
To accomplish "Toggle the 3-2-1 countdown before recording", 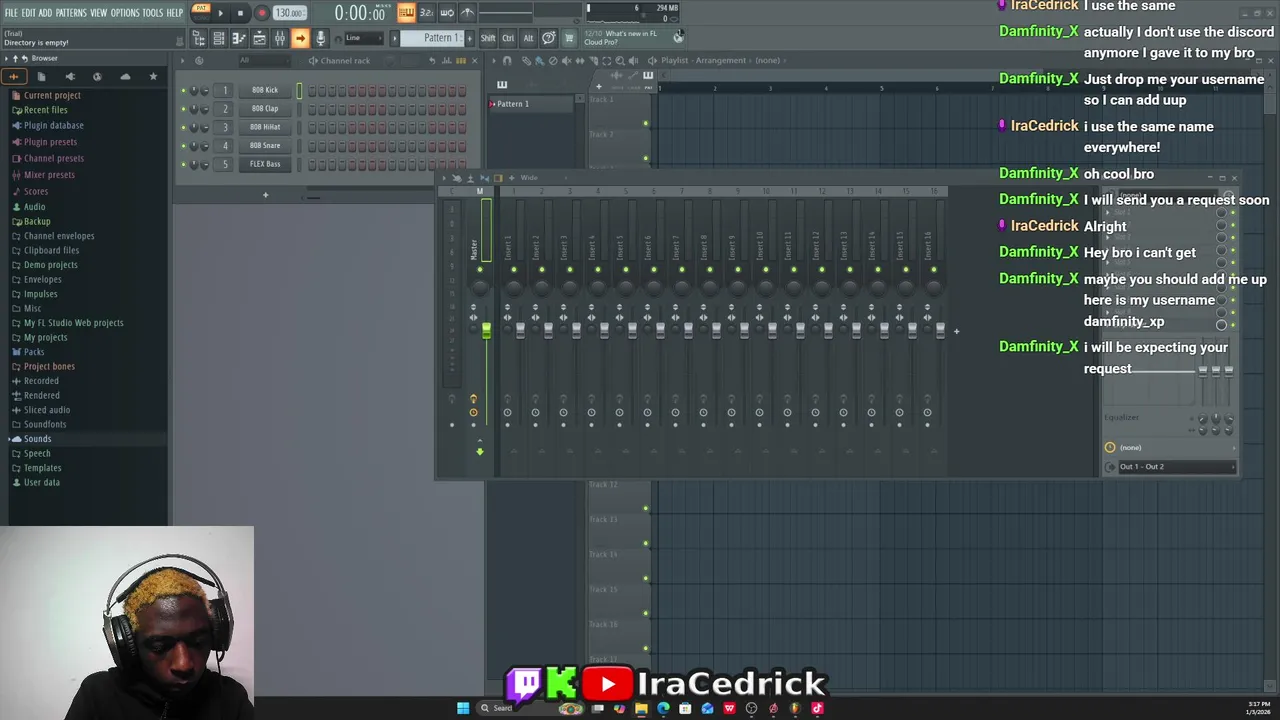I will (426, 13).
